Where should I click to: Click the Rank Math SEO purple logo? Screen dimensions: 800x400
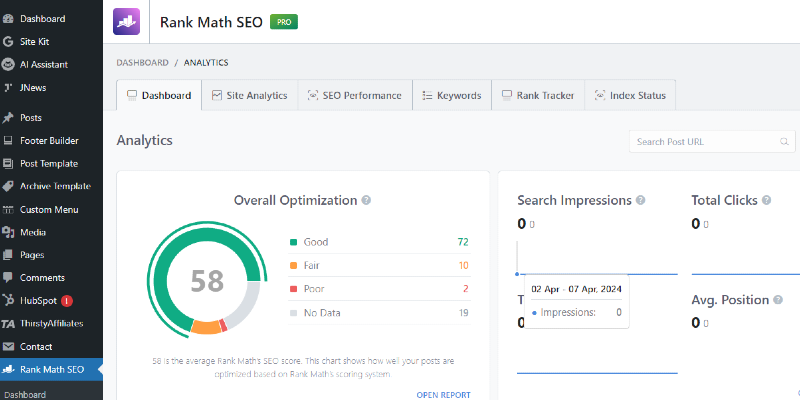coord(127,21)
